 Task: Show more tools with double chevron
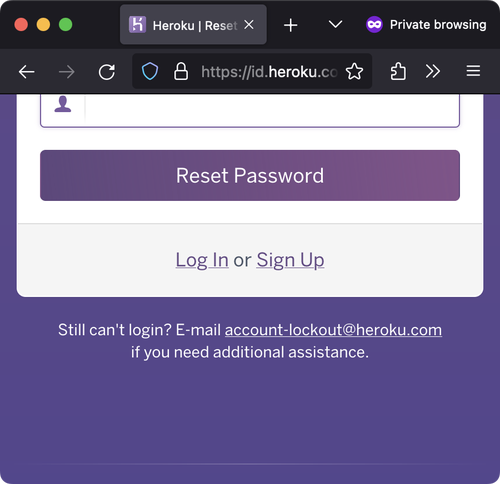click(433, 71)
